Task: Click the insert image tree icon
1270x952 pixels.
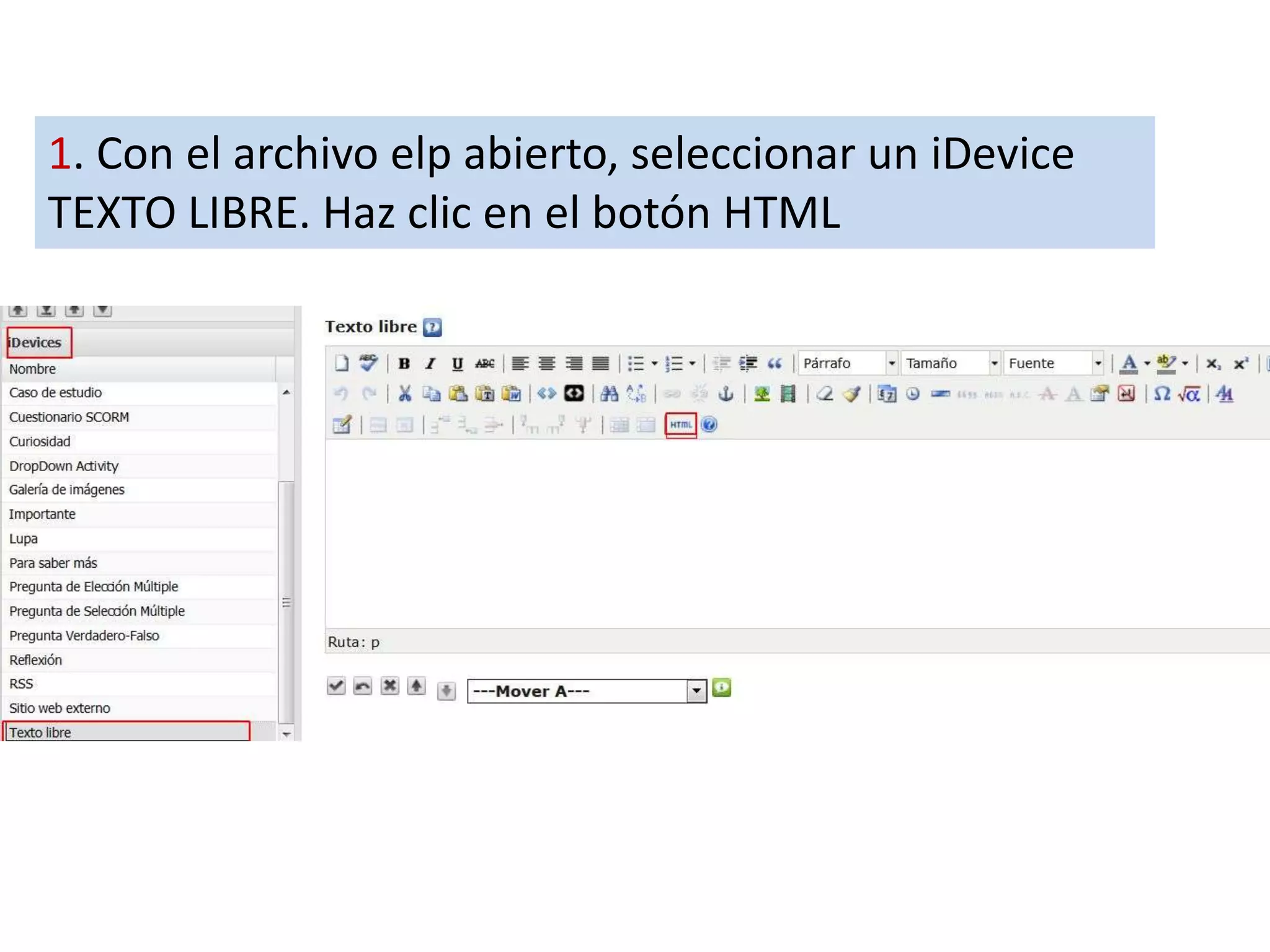Action: [762, 394]
